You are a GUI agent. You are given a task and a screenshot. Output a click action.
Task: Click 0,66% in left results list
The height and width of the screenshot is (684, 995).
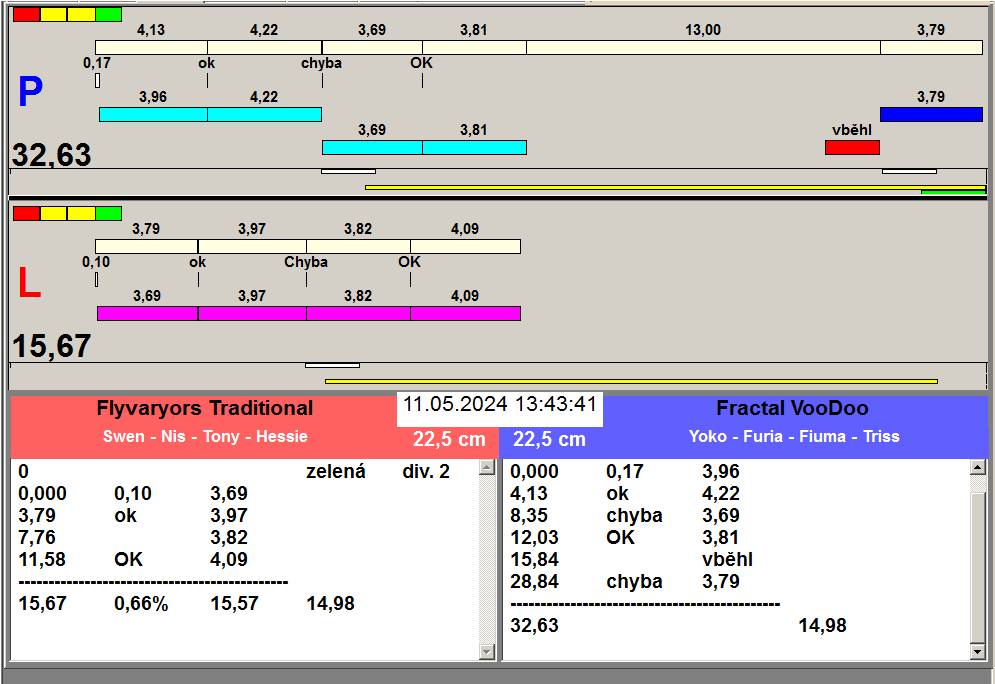click(141, 603)
